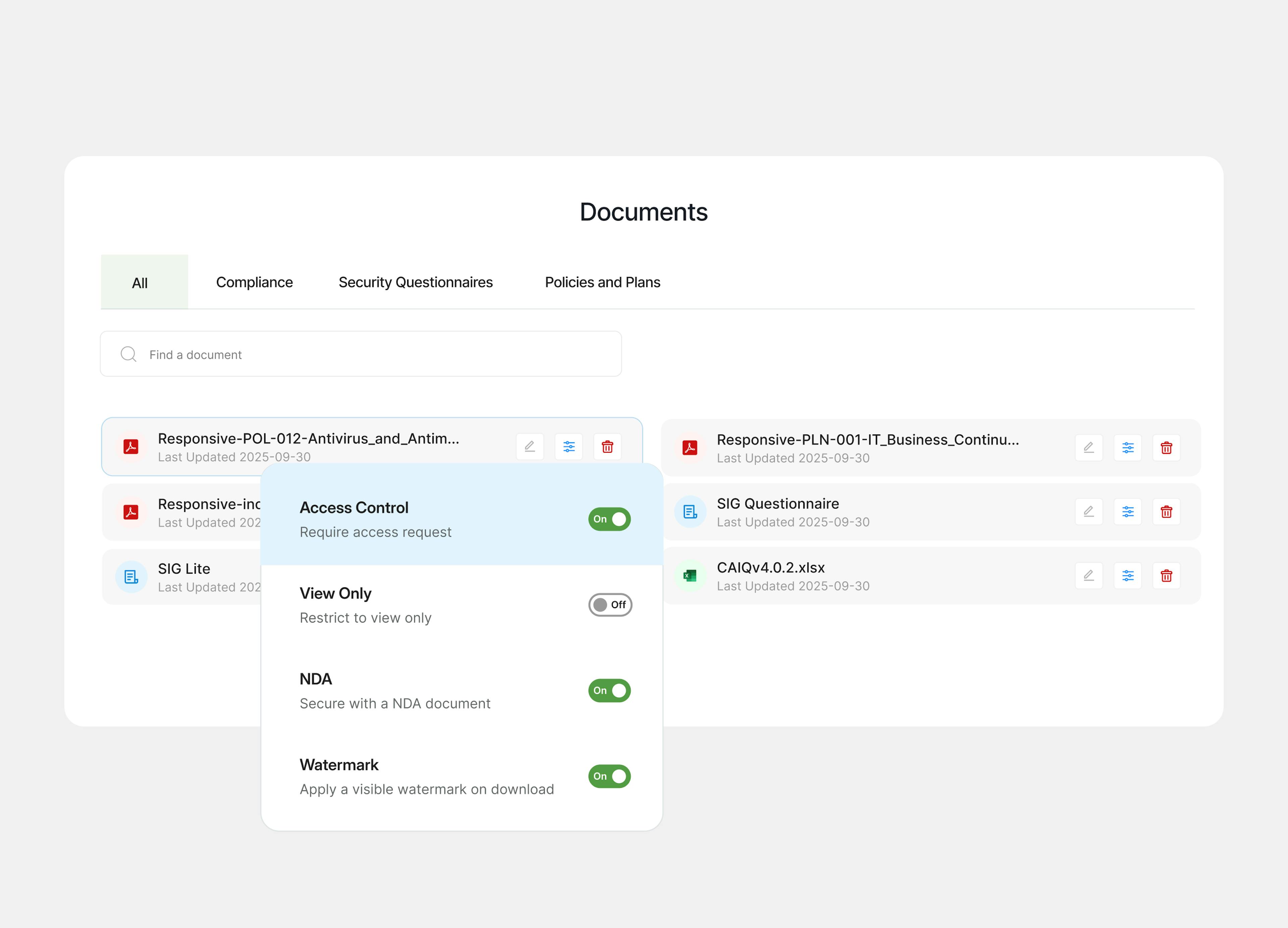Viewport: 1288px width, 928px height.
Task: Click trash icon for SIG Questionnaire
Action: tap(1166, 512)
